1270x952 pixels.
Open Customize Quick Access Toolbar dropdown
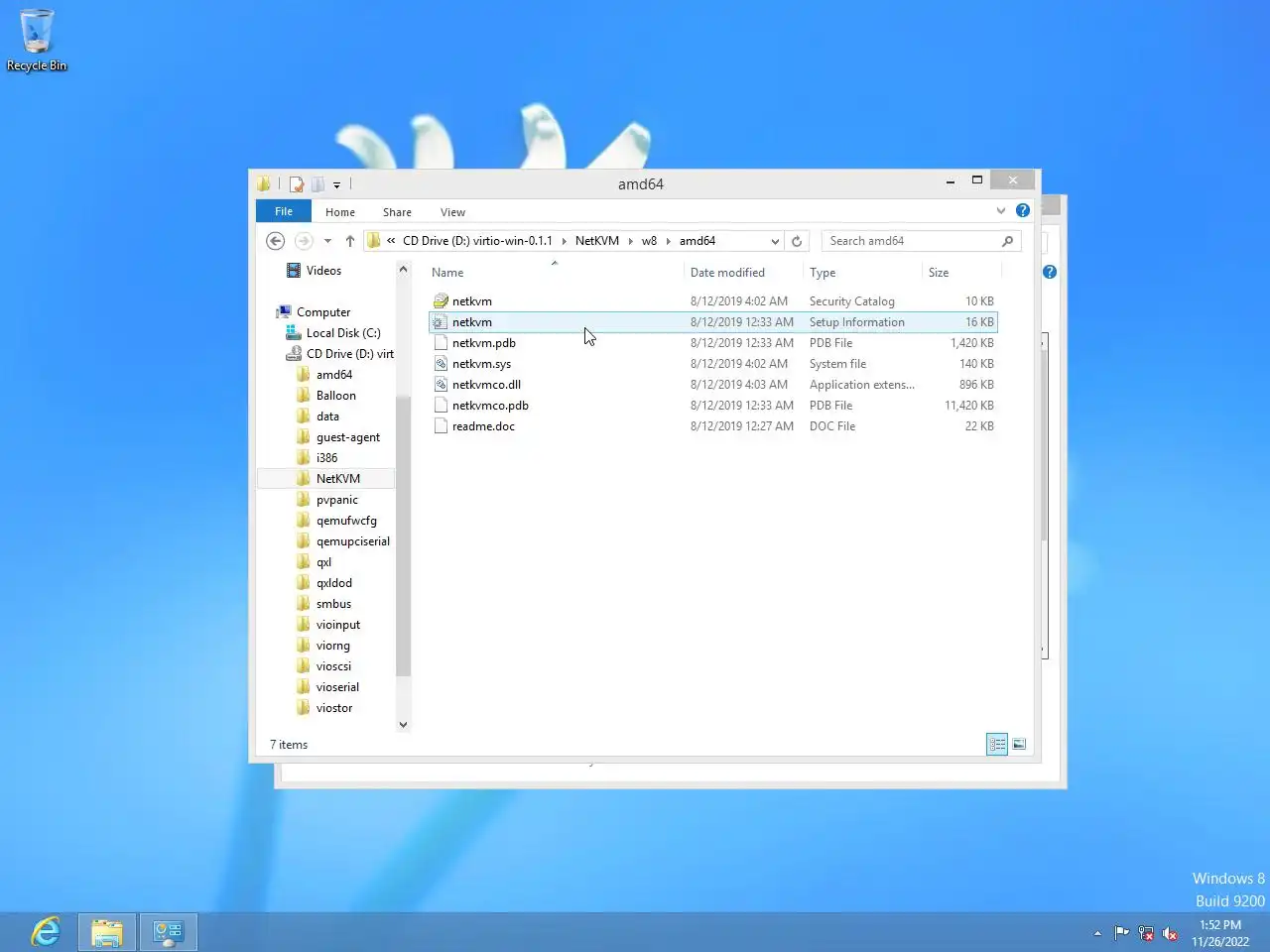(336, 184)
